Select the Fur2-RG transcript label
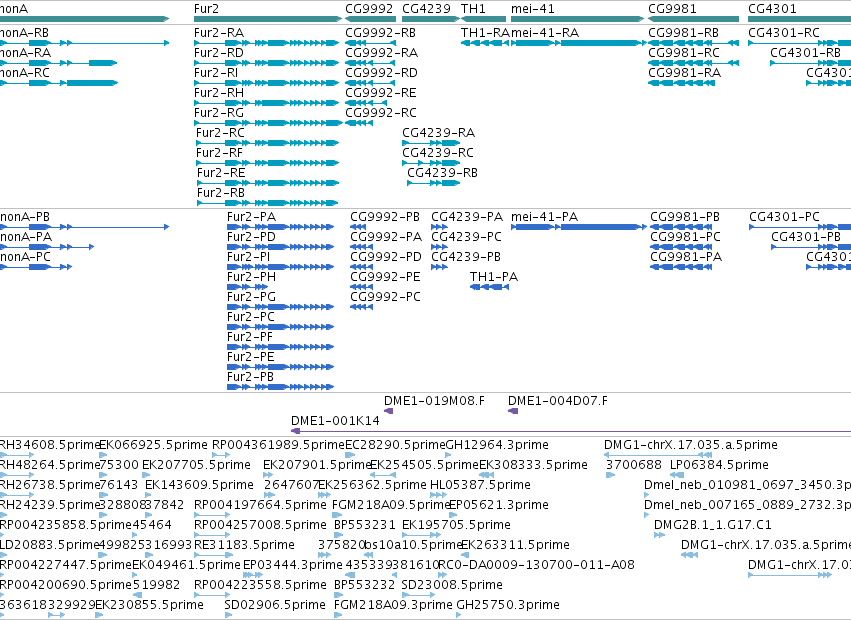 tap(219, 113)
